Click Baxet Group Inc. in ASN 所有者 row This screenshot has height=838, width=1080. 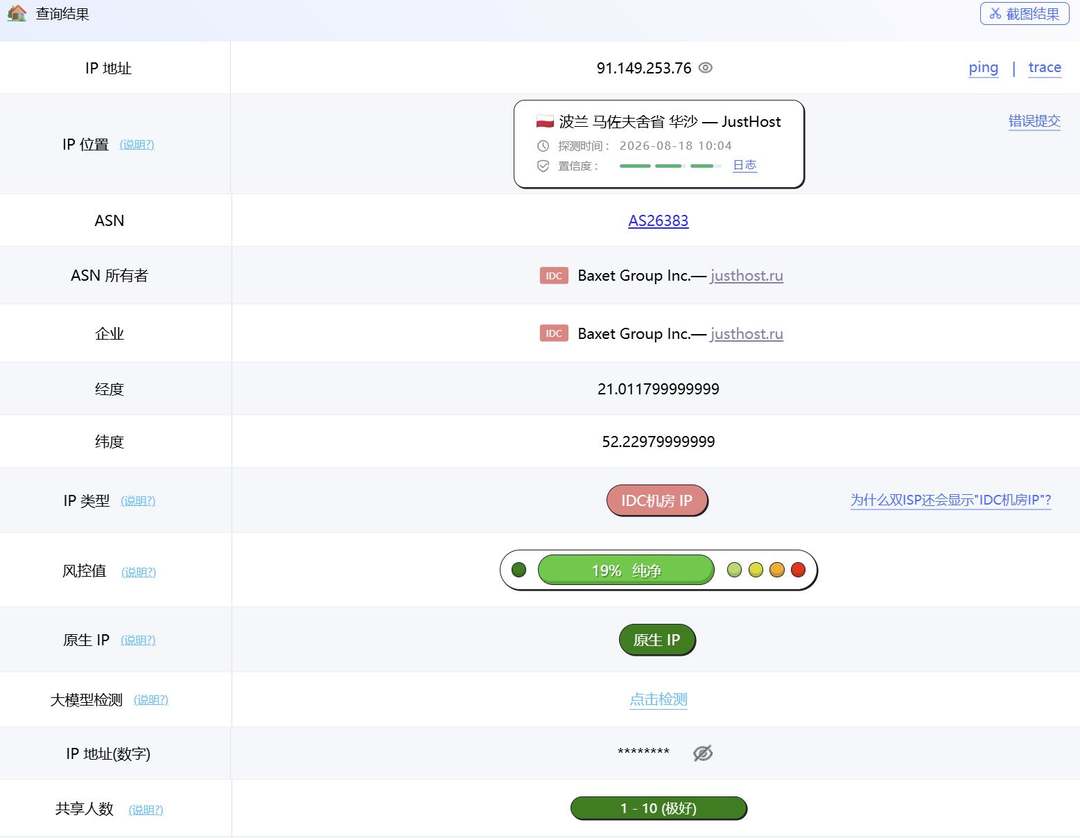pos(634,275)
